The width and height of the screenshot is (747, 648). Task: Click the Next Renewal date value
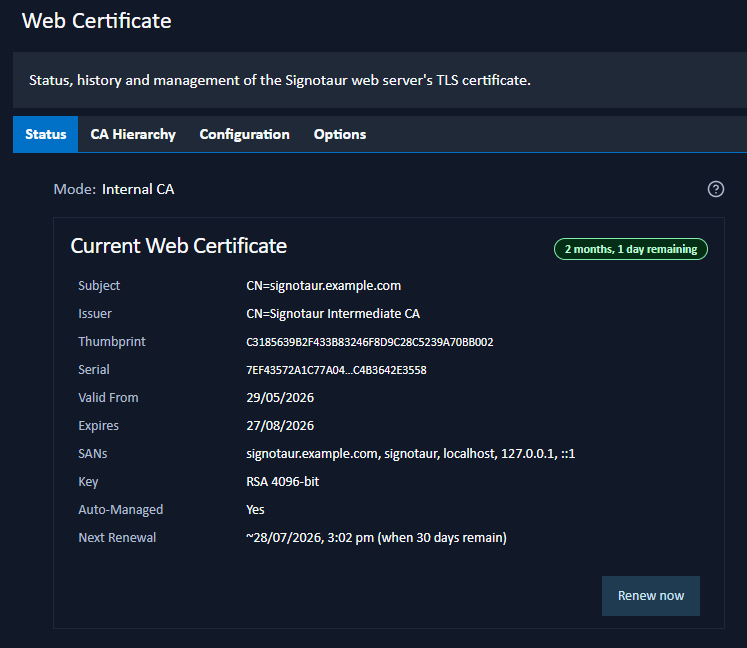376,538
